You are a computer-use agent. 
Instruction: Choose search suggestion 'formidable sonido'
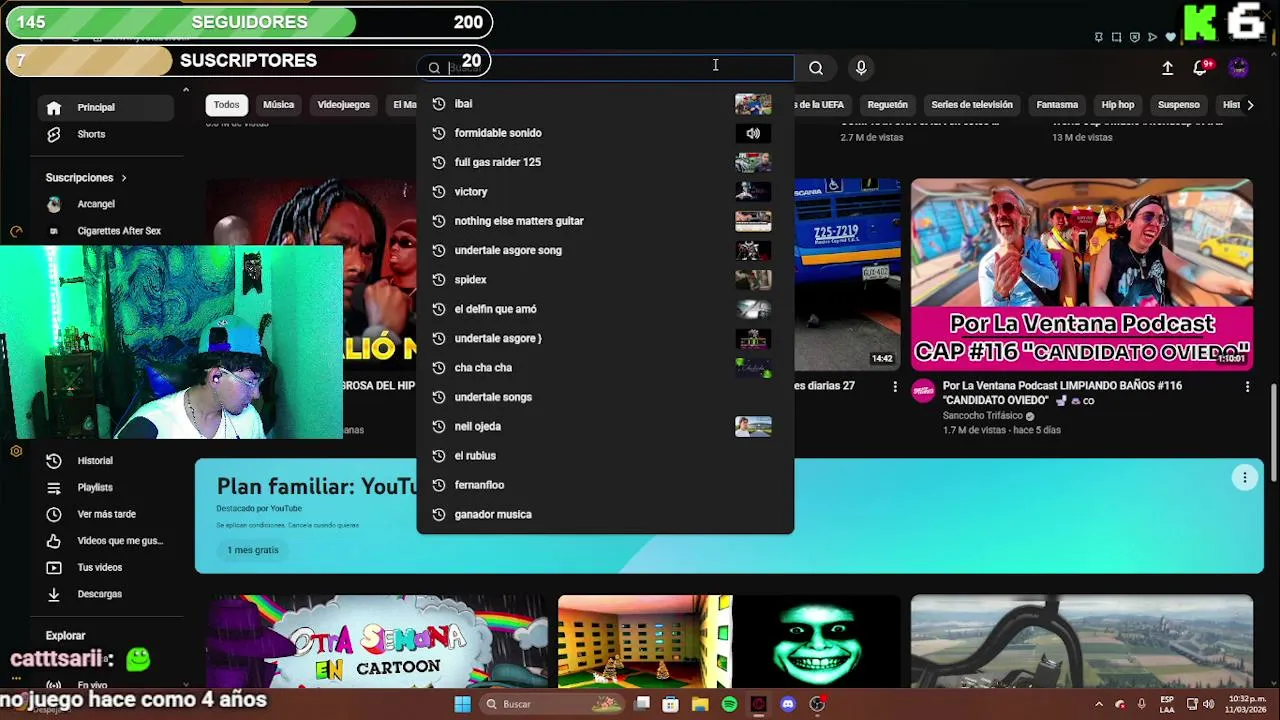tap(605, 133)
